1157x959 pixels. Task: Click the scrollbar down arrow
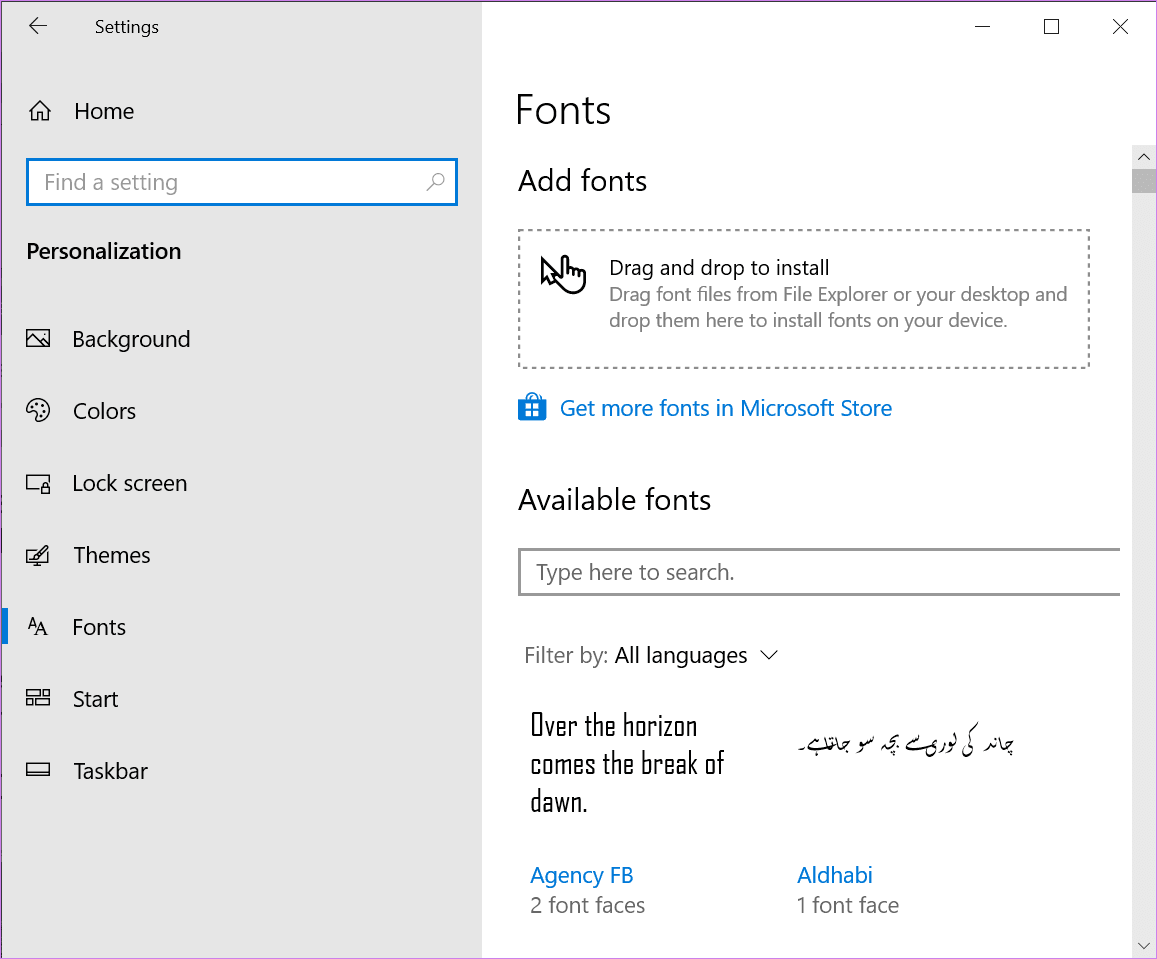[1144, 946]
